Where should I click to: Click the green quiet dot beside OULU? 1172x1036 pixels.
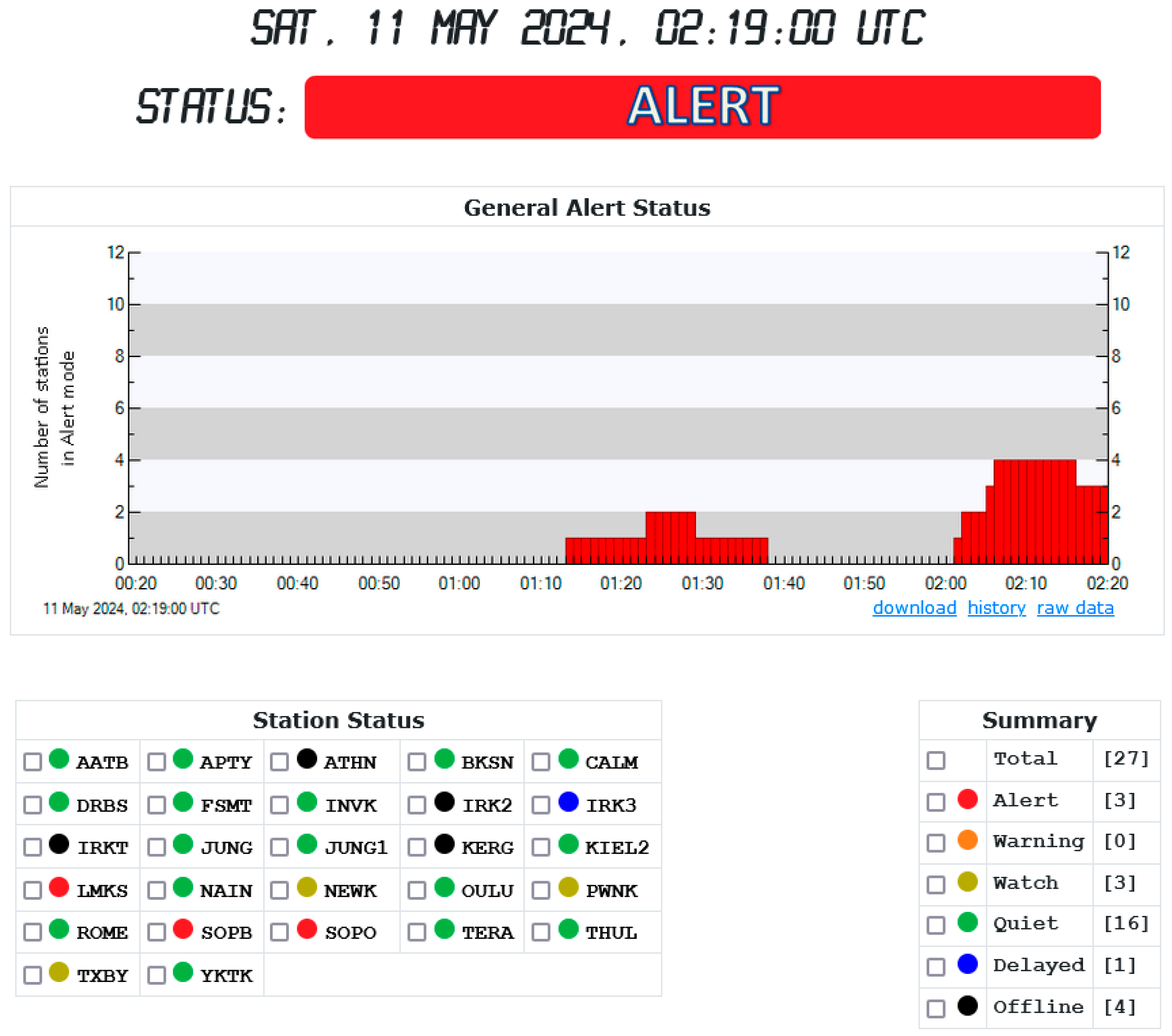click(x=444, y=887)
